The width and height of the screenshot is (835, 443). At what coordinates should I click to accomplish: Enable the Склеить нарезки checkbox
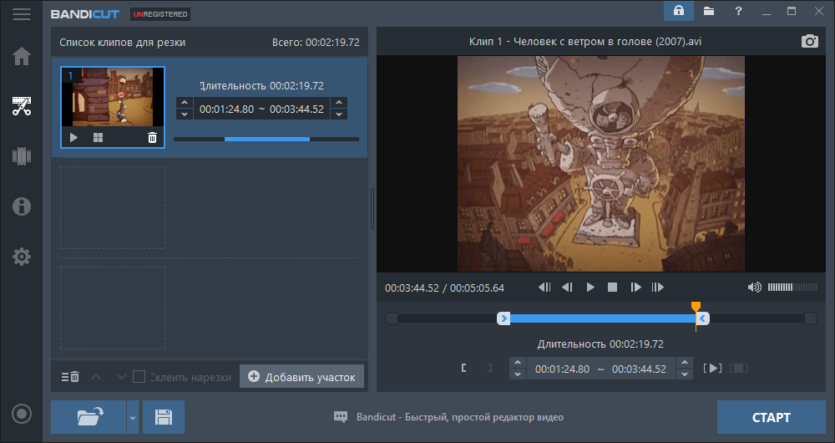(139, 376)
